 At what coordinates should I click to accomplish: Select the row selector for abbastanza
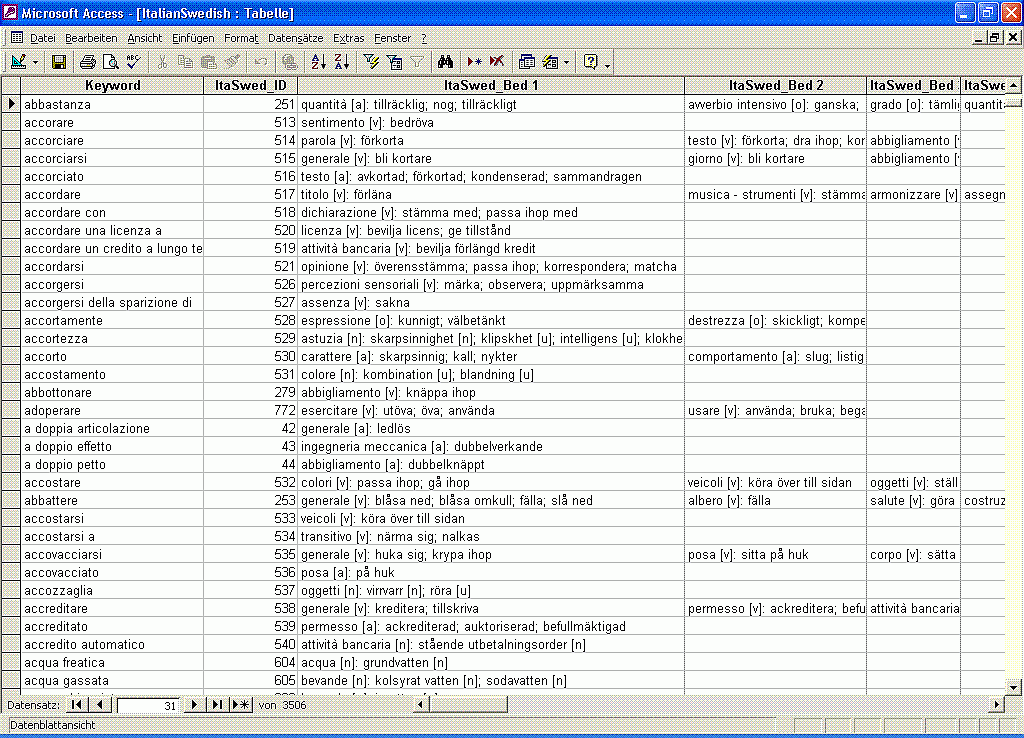coord(11,104)
